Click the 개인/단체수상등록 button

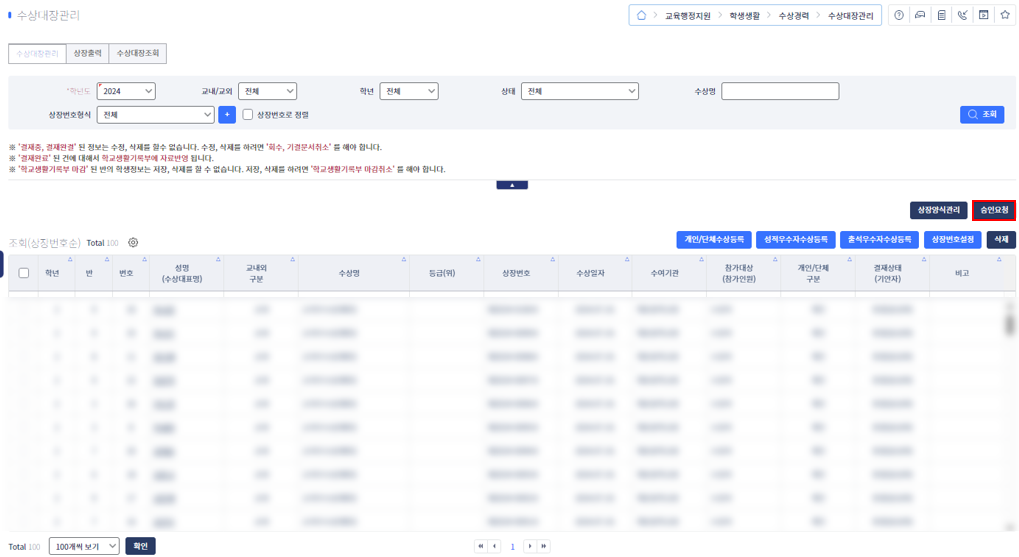tap(714, 239)
